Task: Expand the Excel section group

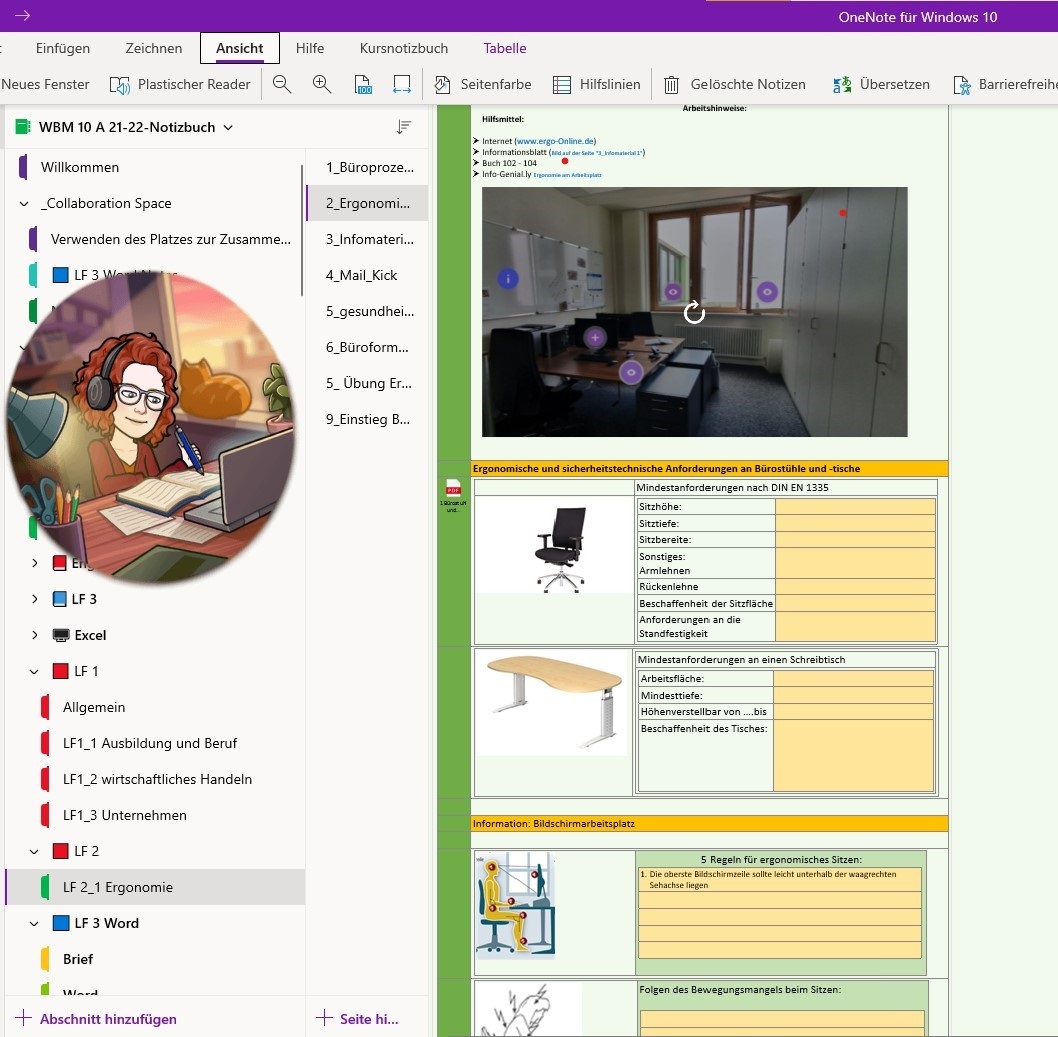Action: click(x=34, y=635)
